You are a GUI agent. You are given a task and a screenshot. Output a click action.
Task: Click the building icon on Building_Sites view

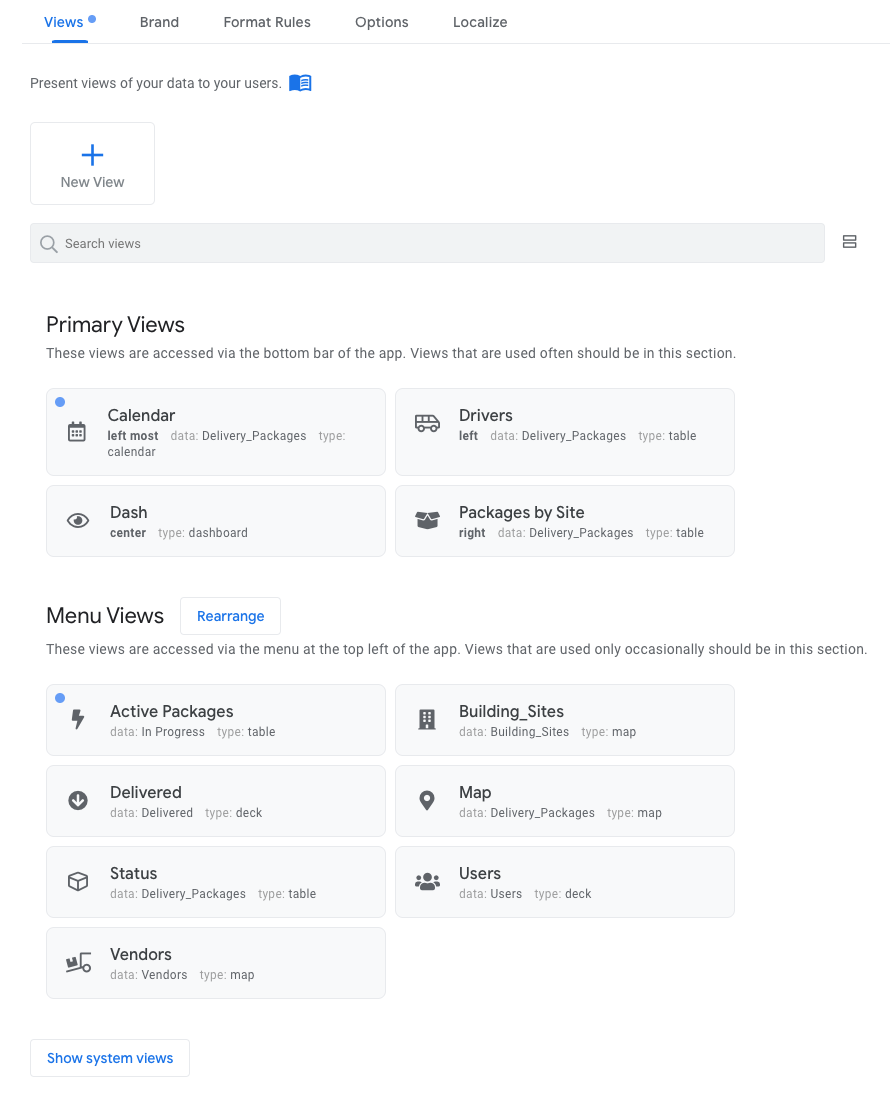click(x=427, y=719)
